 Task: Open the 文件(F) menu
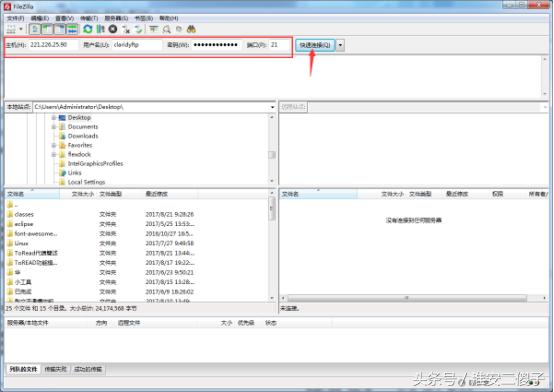16,18
